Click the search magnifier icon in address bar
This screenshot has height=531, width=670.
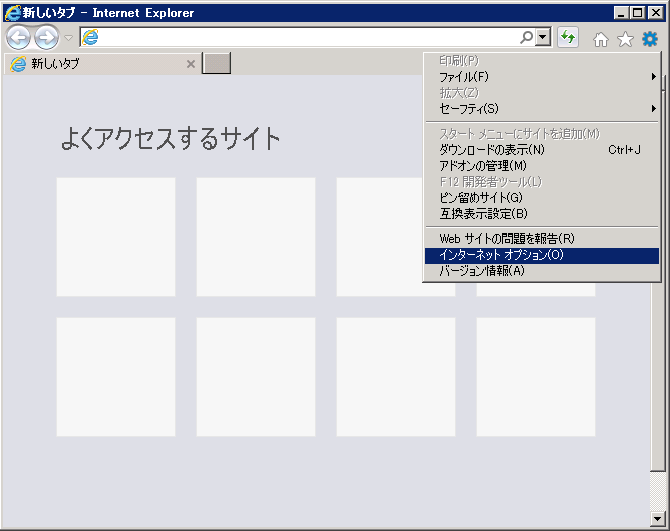point(526,38)
